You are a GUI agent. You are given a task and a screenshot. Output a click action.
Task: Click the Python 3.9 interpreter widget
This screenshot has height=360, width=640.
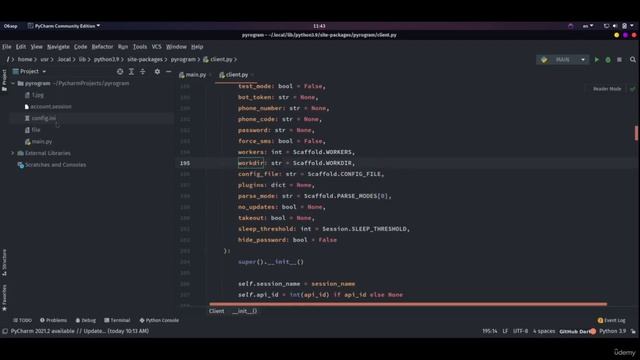point(612,331)
